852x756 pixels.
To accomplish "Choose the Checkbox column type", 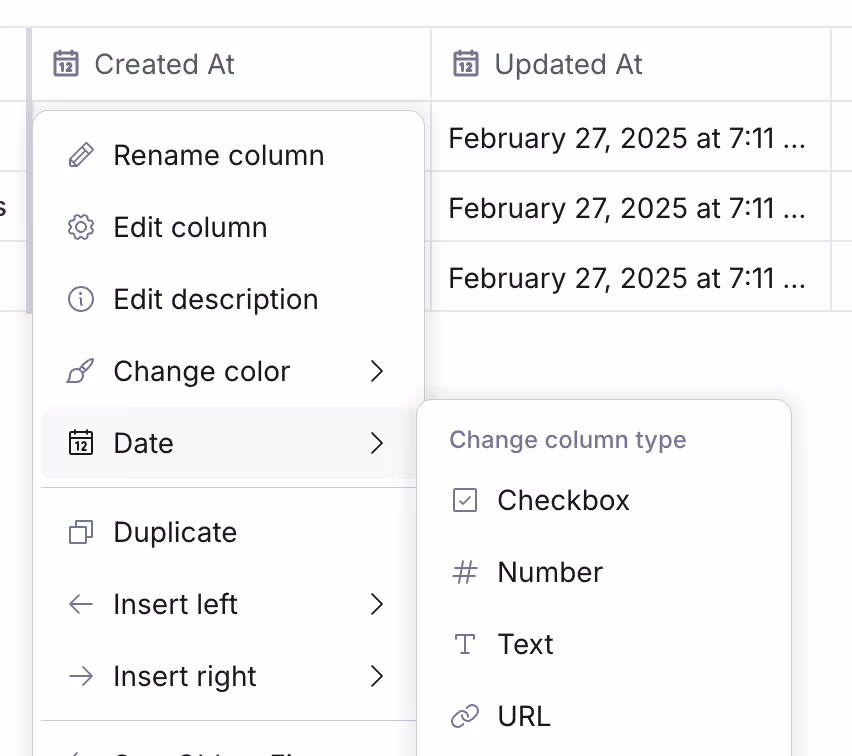I will [604, 500].
